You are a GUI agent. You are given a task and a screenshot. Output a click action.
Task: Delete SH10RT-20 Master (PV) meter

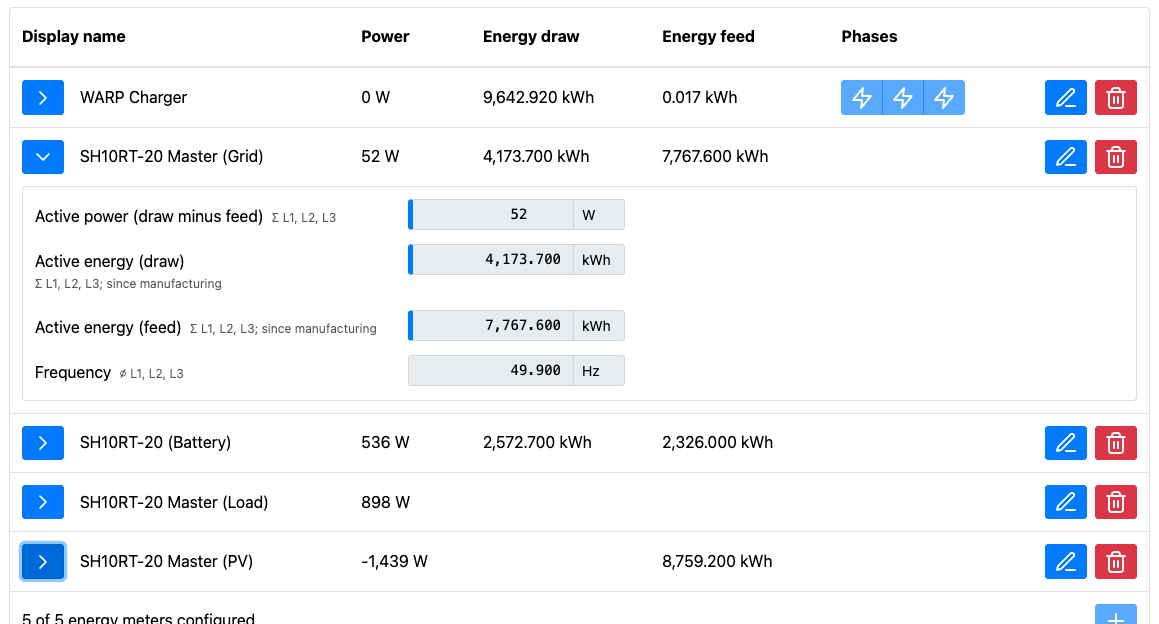coord(1116,562)
